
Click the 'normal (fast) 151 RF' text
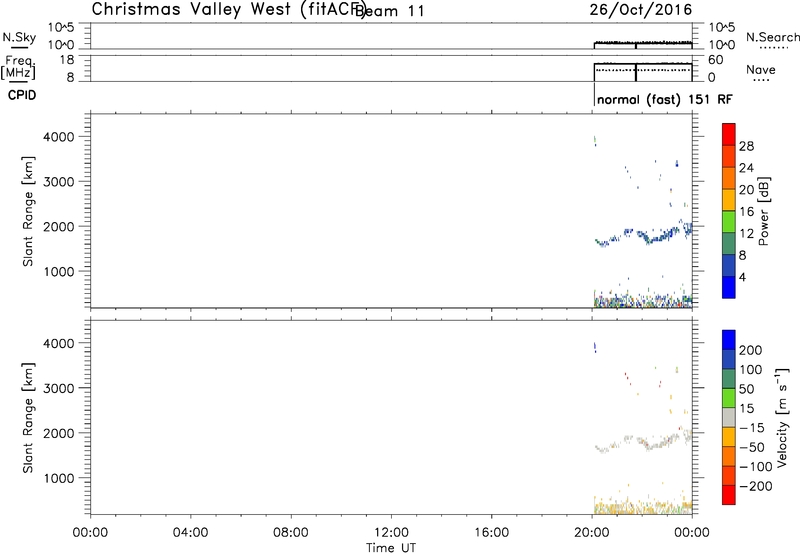click(664, 99)
